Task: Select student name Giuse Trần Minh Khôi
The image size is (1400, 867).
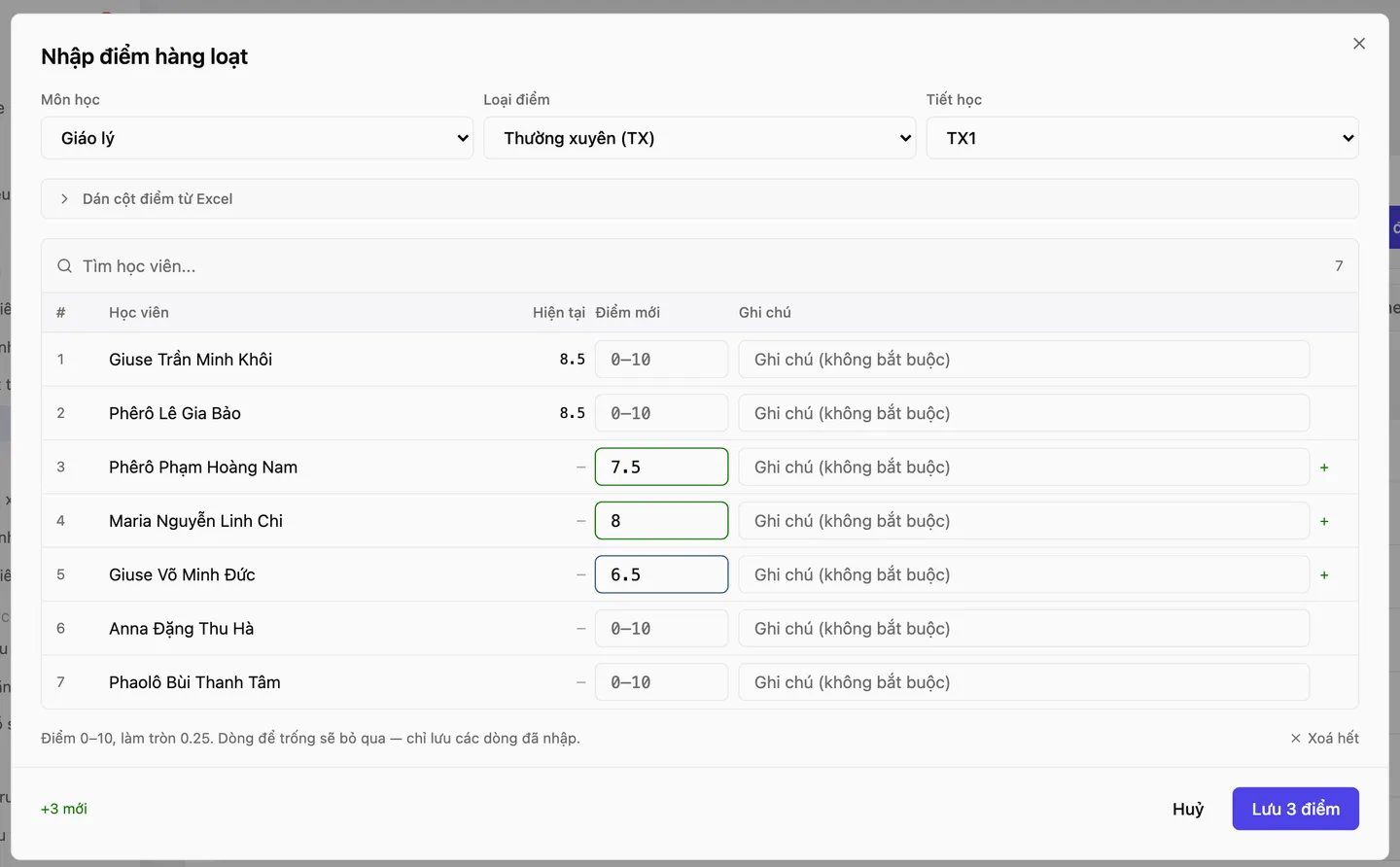Action: (x=191, y=360)
